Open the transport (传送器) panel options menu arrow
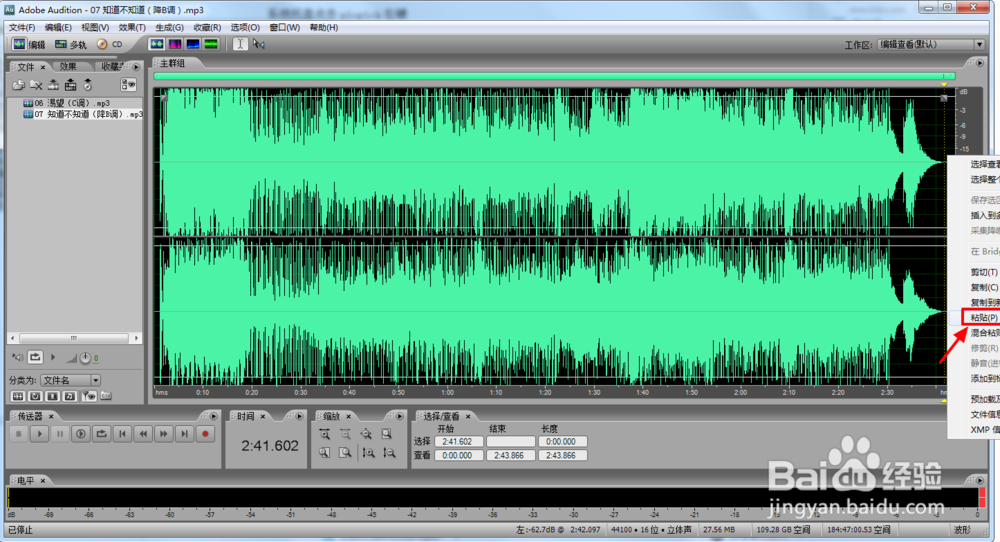The width and height of the screenshot is (1000, 542). (213, 416)
